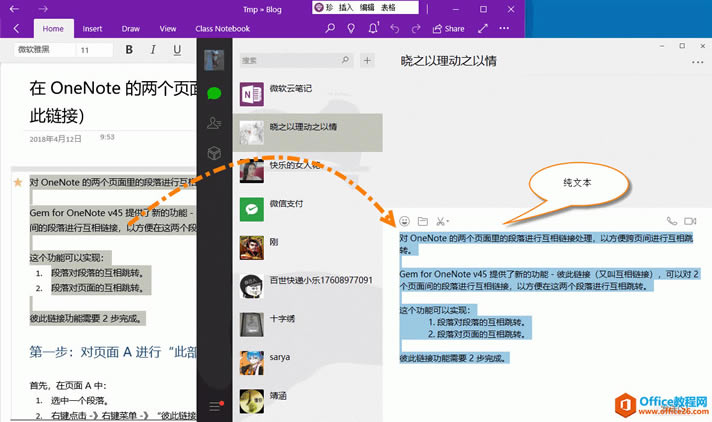Image resolution: width=712 pixels, height=422 pixels.
Task: Open WeChat contacts from the sidebar
Action: [213, 123]
